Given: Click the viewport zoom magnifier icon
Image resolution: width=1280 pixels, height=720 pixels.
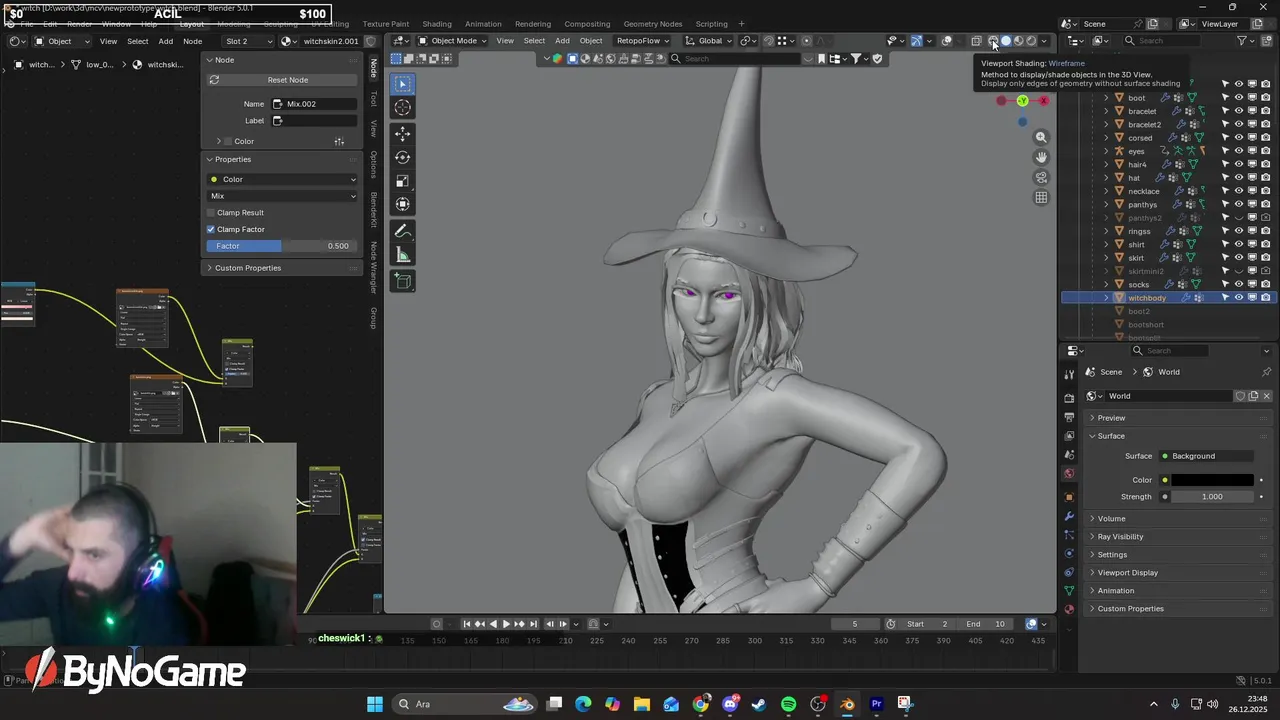Looking at the screenshot, I should (1041, 137).
